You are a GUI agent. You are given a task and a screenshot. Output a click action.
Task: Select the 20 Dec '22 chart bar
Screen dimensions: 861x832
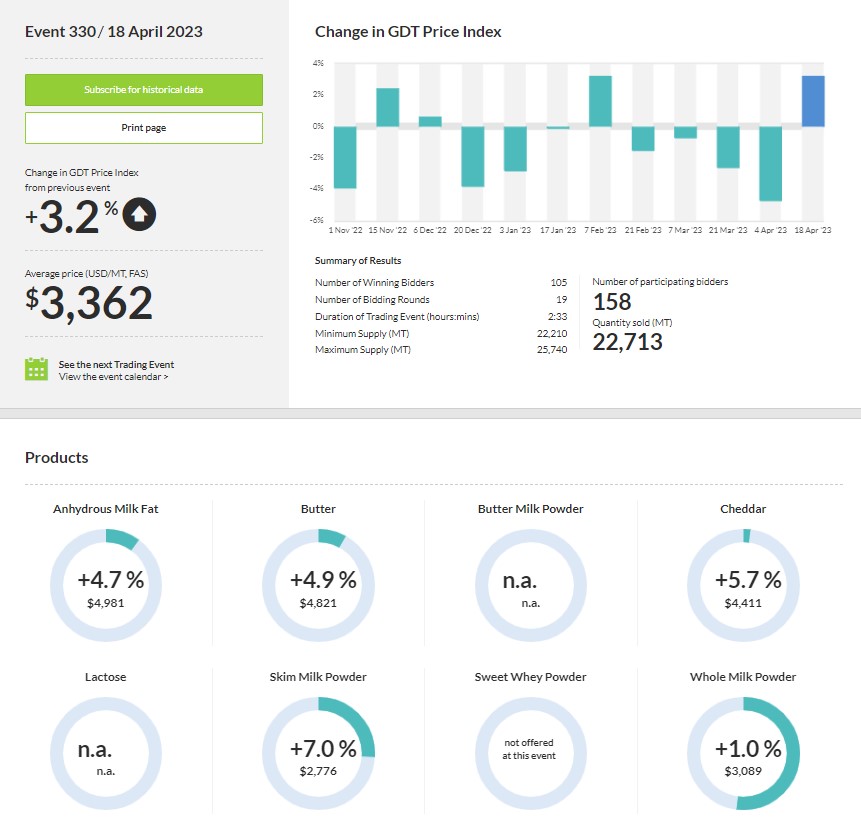[x=473, y=157]
